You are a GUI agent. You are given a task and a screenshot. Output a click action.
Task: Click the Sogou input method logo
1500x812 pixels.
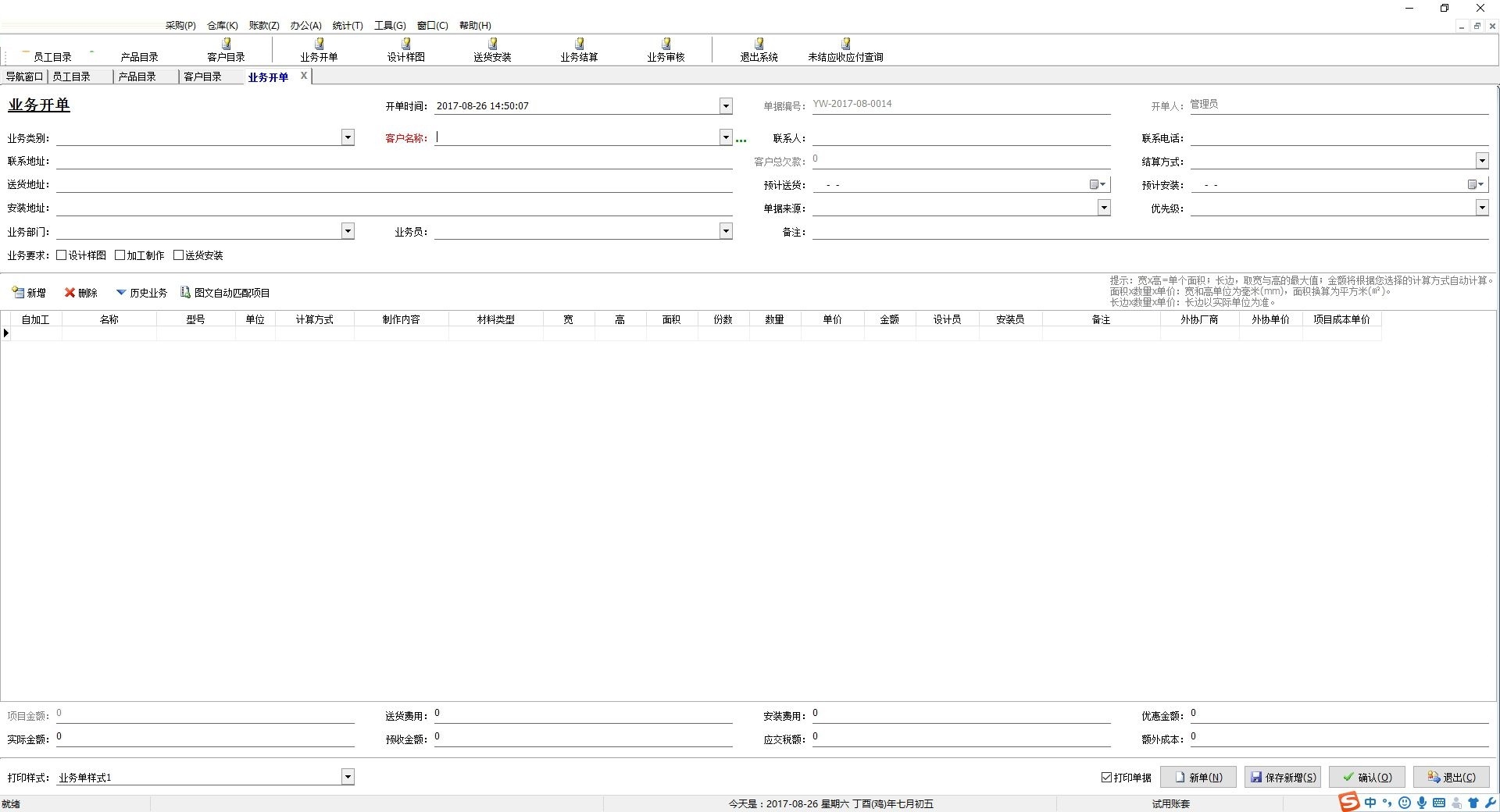point(1349,802)
